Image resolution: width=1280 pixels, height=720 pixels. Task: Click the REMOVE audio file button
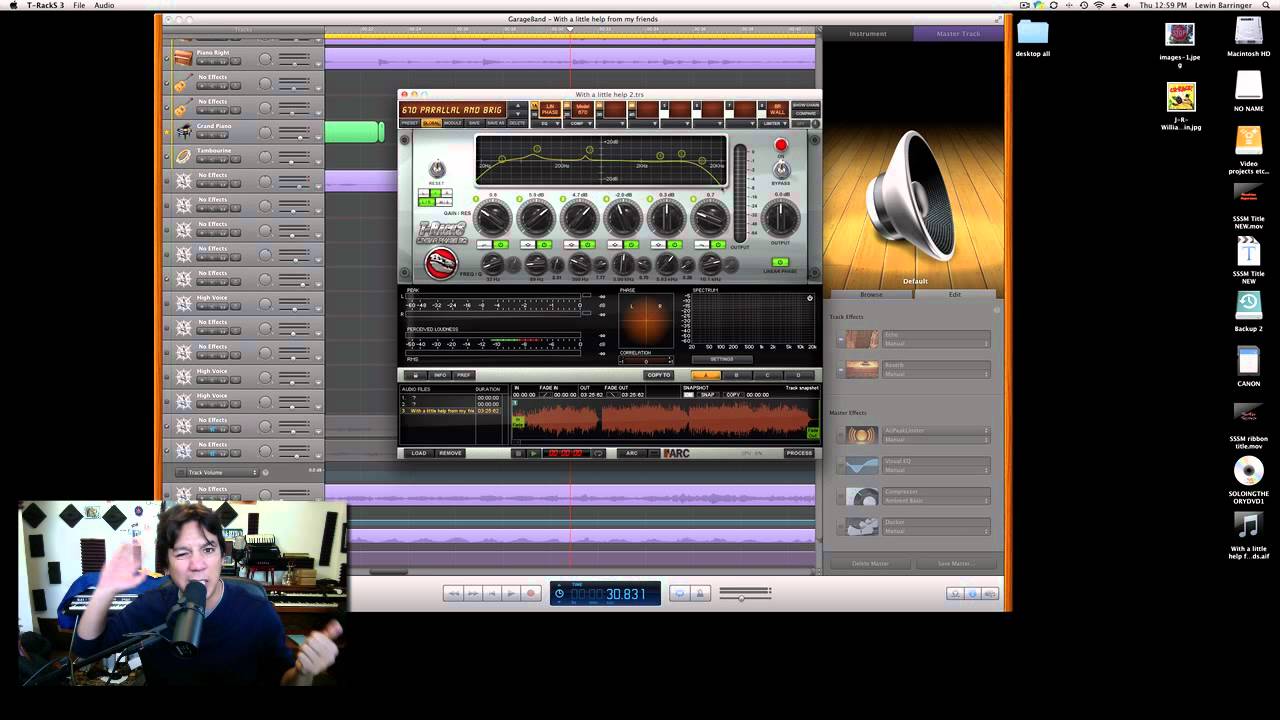pos(450,453)
